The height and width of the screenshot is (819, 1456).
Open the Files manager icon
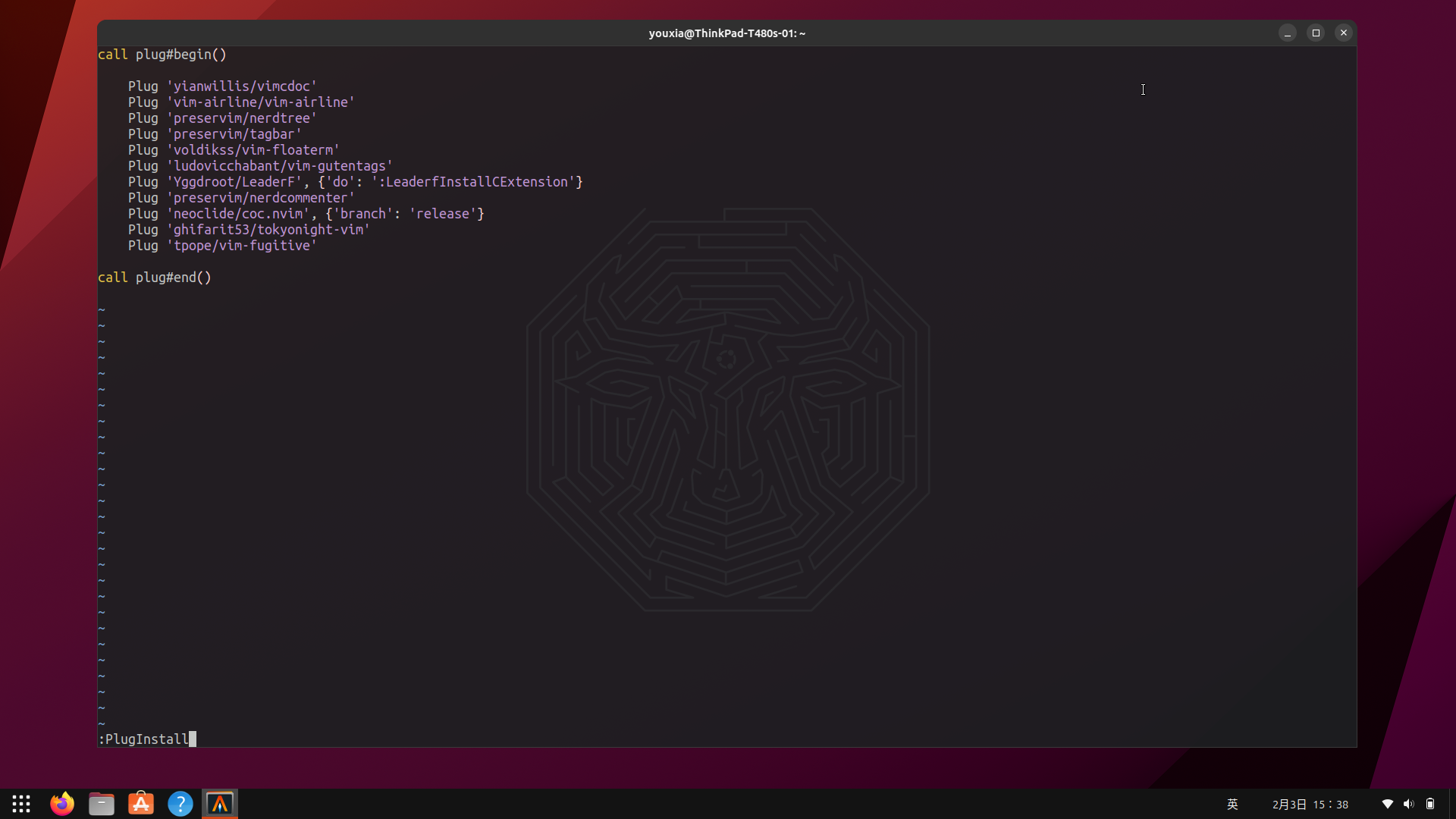click(x=102, y=804)
